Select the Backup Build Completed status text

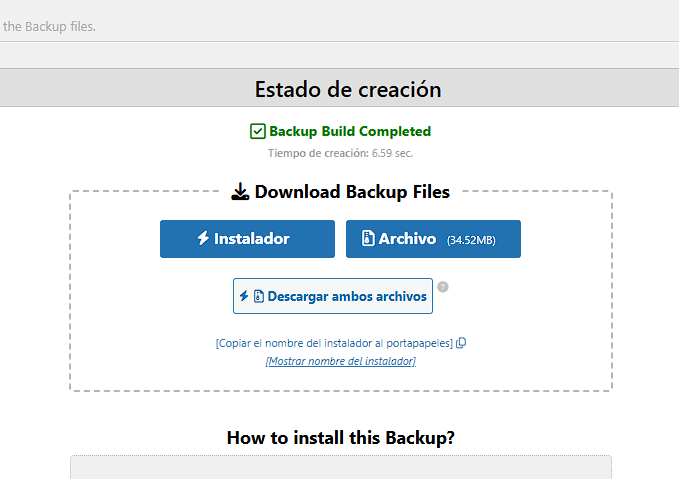[349, 131]
